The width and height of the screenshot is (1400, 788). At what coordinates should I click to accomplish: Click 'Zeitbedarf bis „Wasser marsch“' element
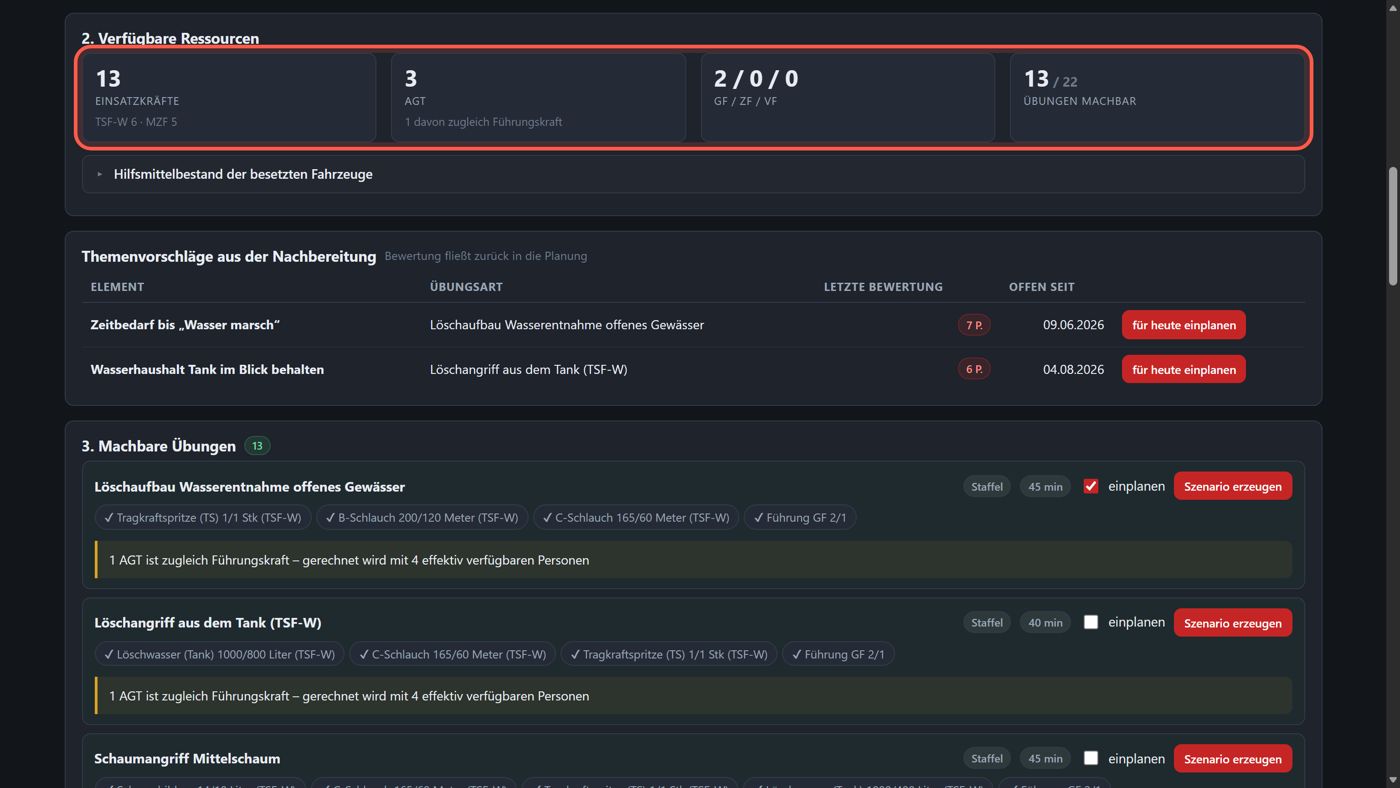185,325
